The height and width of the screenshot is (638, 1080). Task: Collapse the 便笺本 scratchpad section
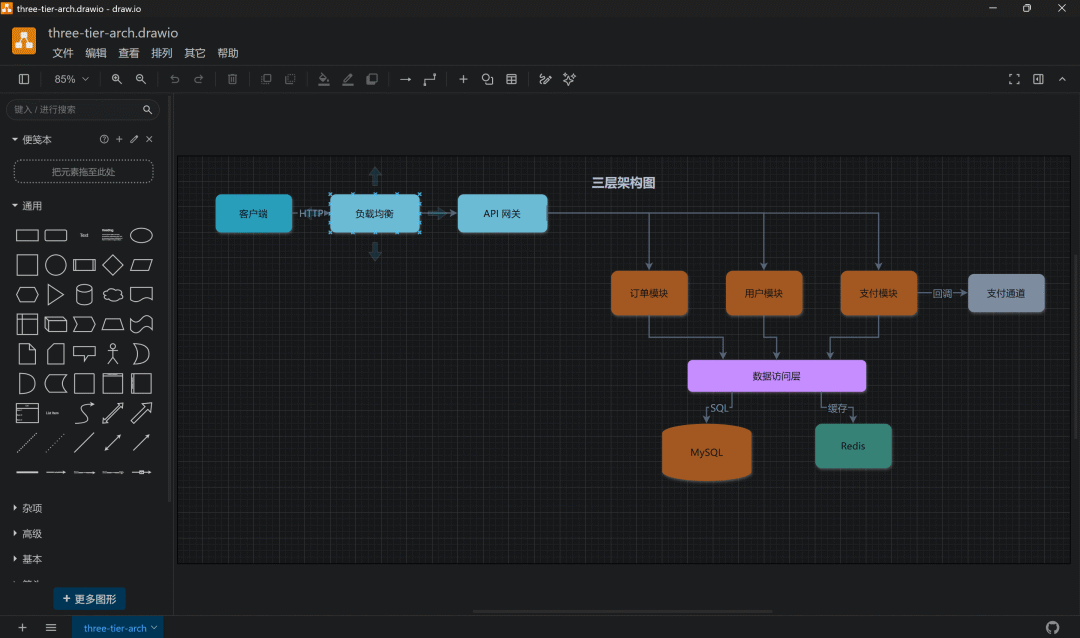click(32, 139)
